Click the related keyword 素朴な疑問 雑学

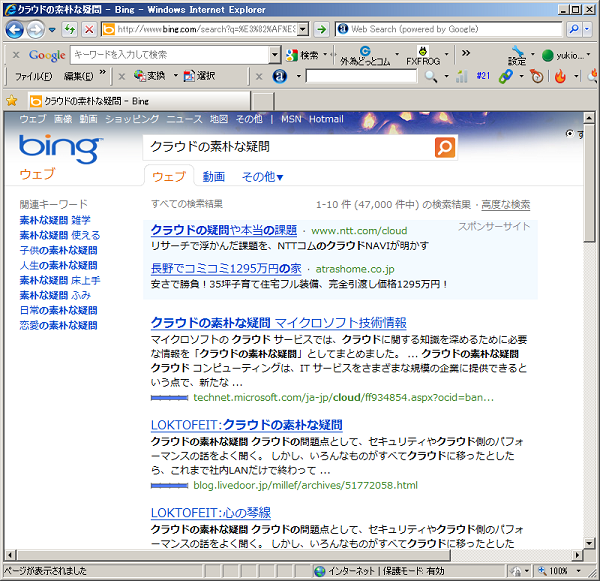54,220
